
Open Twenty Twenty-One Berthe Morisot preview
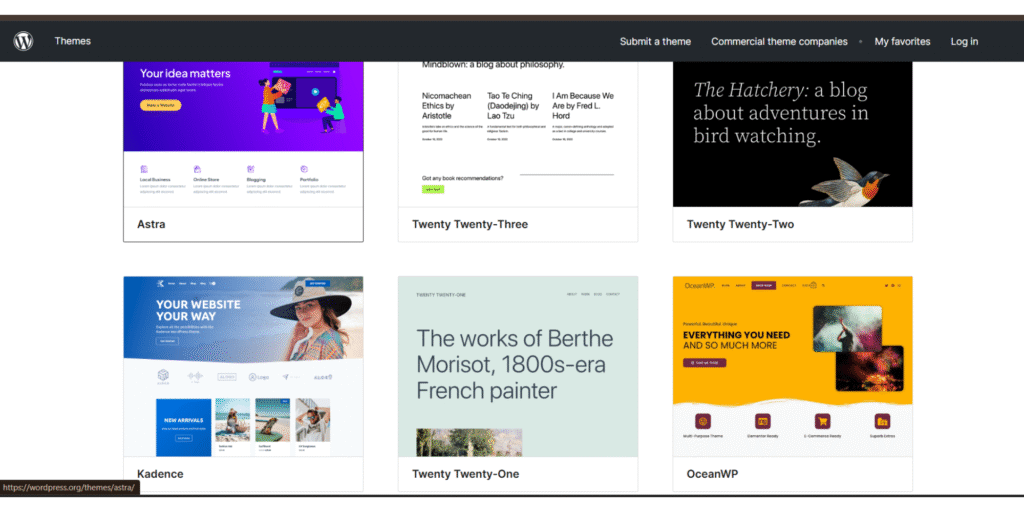[518, 366]
